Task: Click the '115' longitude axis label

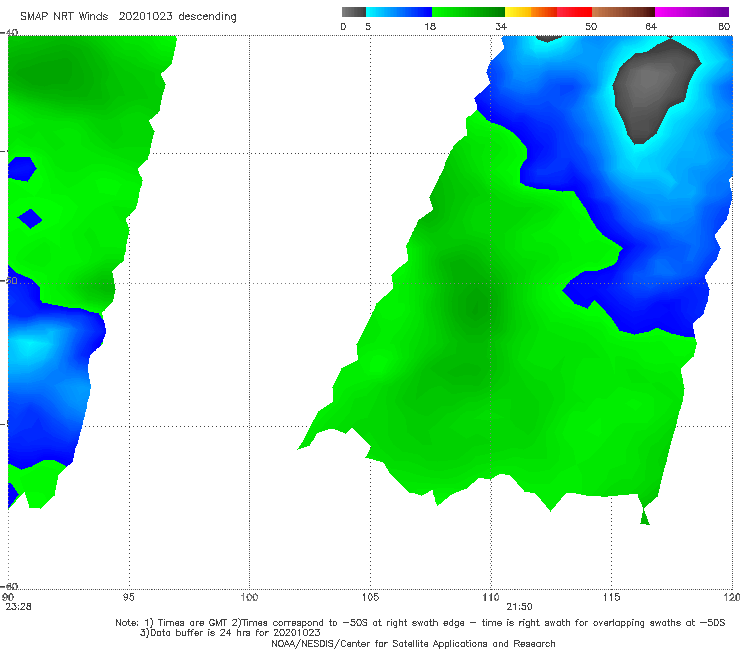Action: (611, 597)
